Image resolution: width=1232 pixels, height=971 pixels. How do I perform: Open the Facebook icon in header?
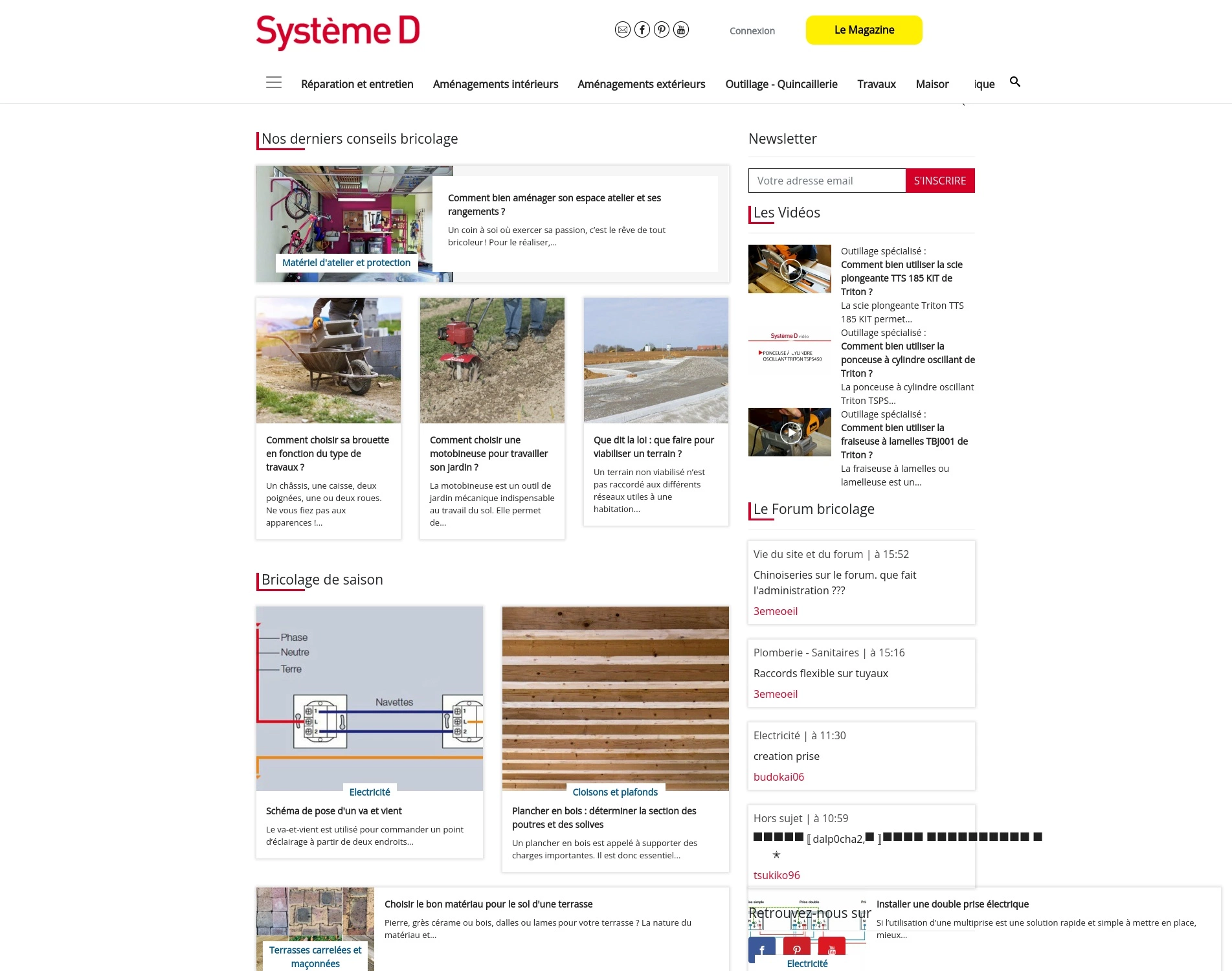pos(642,30)
